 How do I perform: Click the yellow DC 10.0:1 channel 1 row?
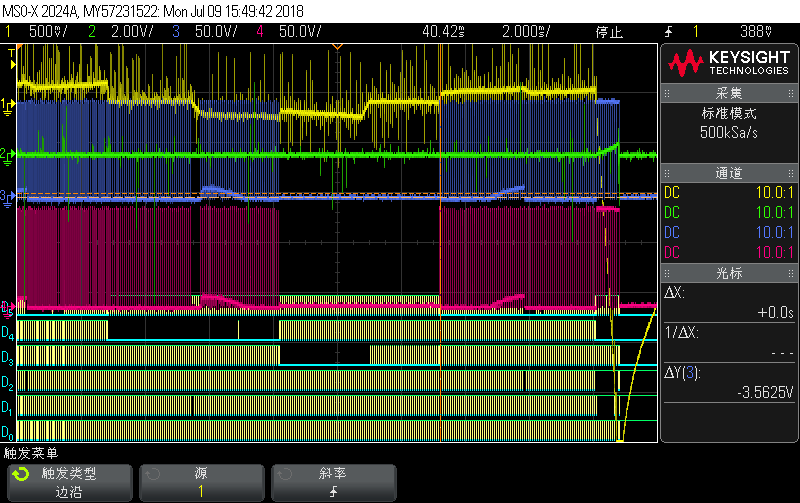pos(729,192)
